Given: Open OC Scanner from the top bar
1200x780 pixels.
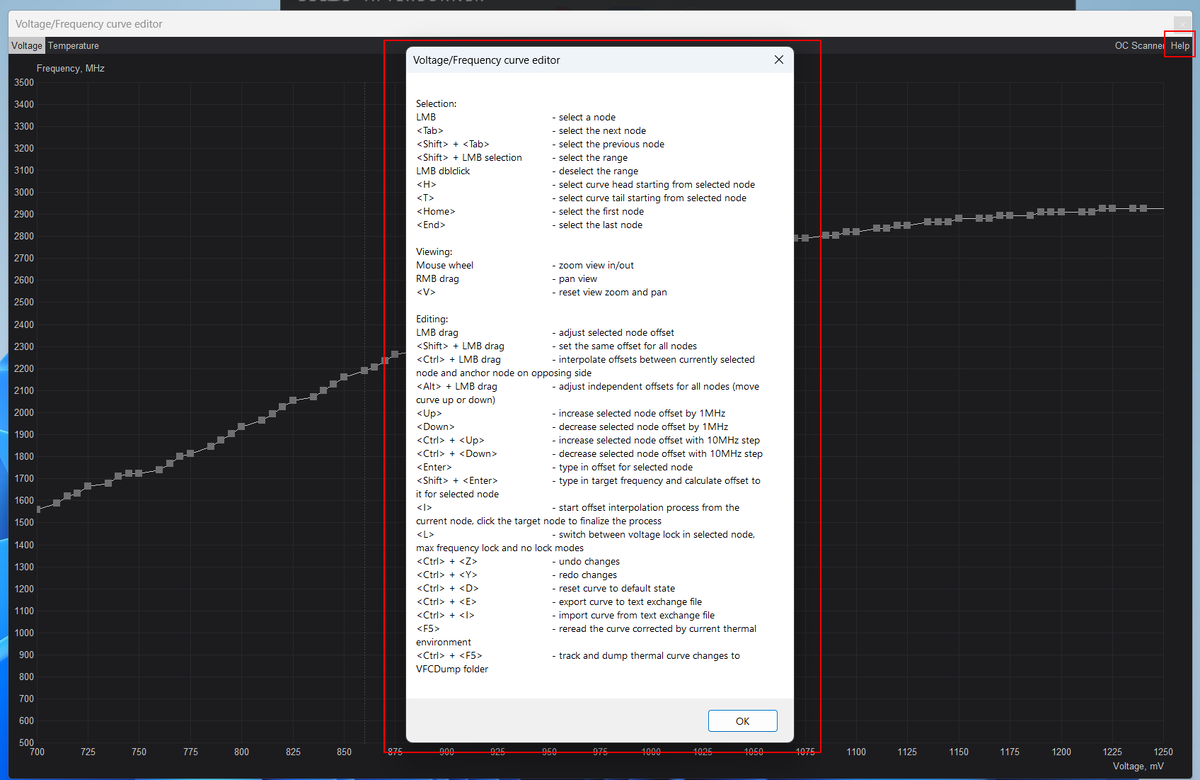Looking at the screenshot, I should (x=1140, y=46).
